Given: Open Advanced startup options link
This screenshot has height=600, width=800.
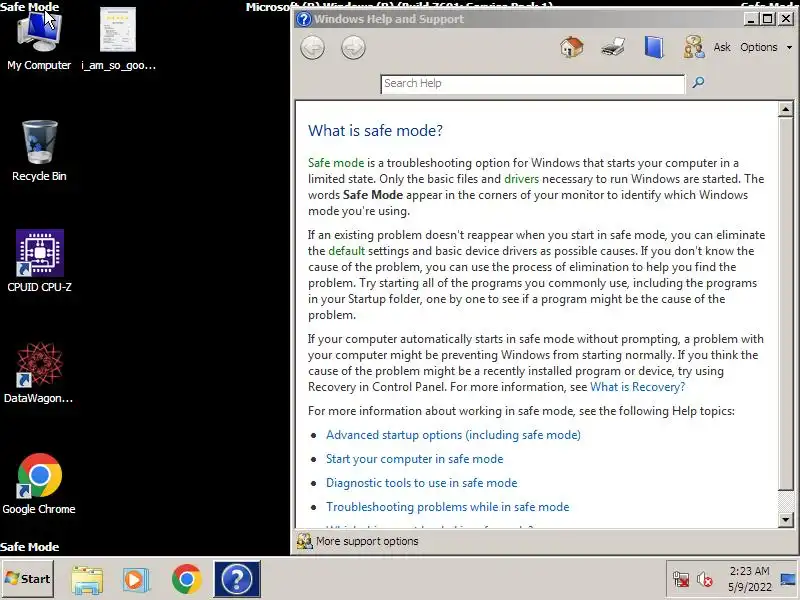Looking at the screenshot, I should tap(453, 435).
